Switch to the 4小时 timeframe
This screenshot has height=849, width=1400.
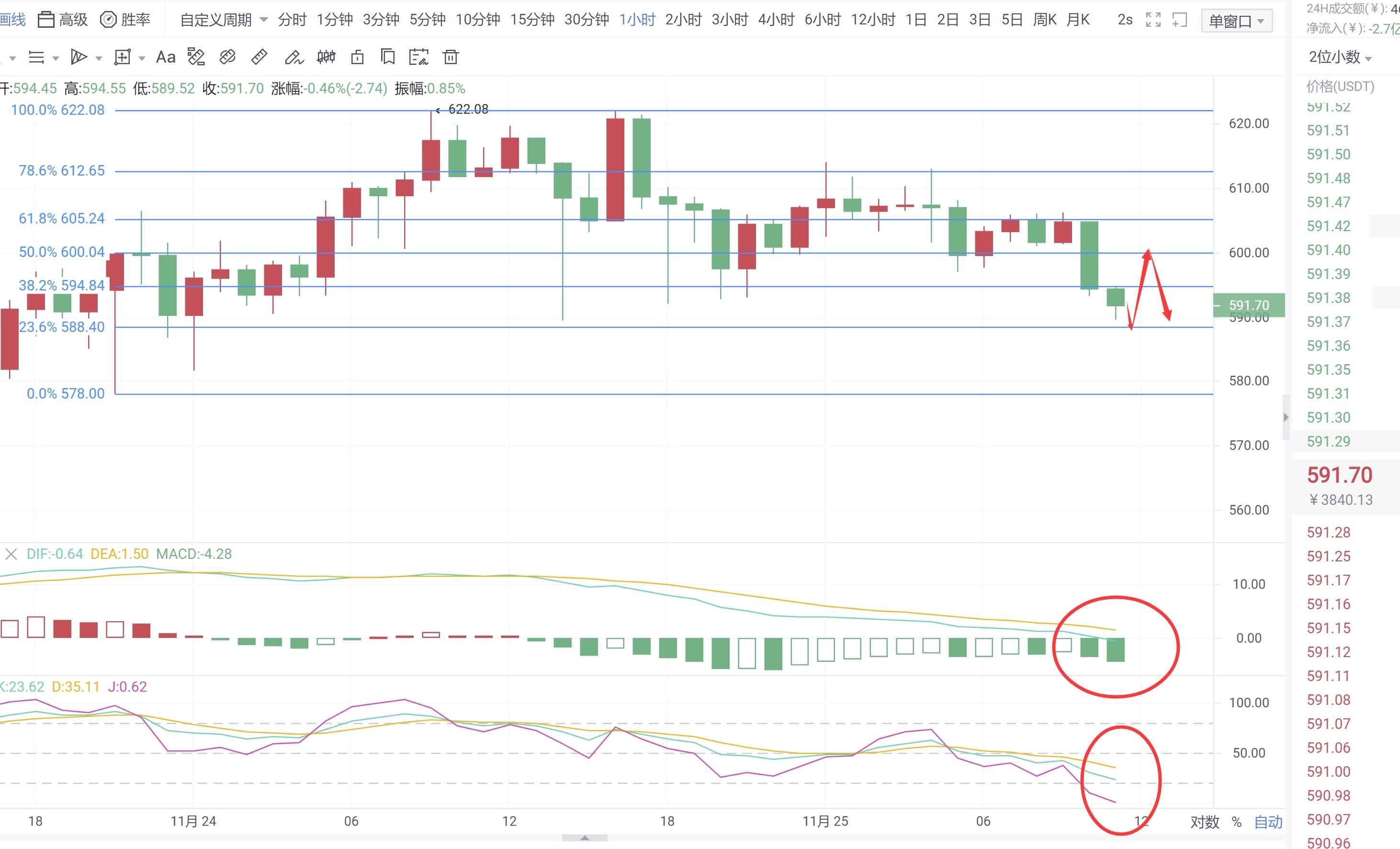point(776,20)
